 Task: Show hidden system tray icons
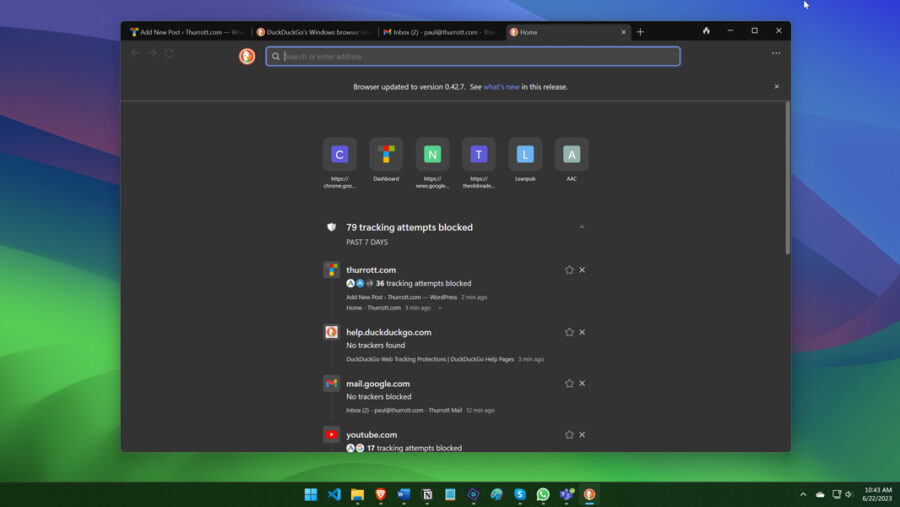pos(802,494)
